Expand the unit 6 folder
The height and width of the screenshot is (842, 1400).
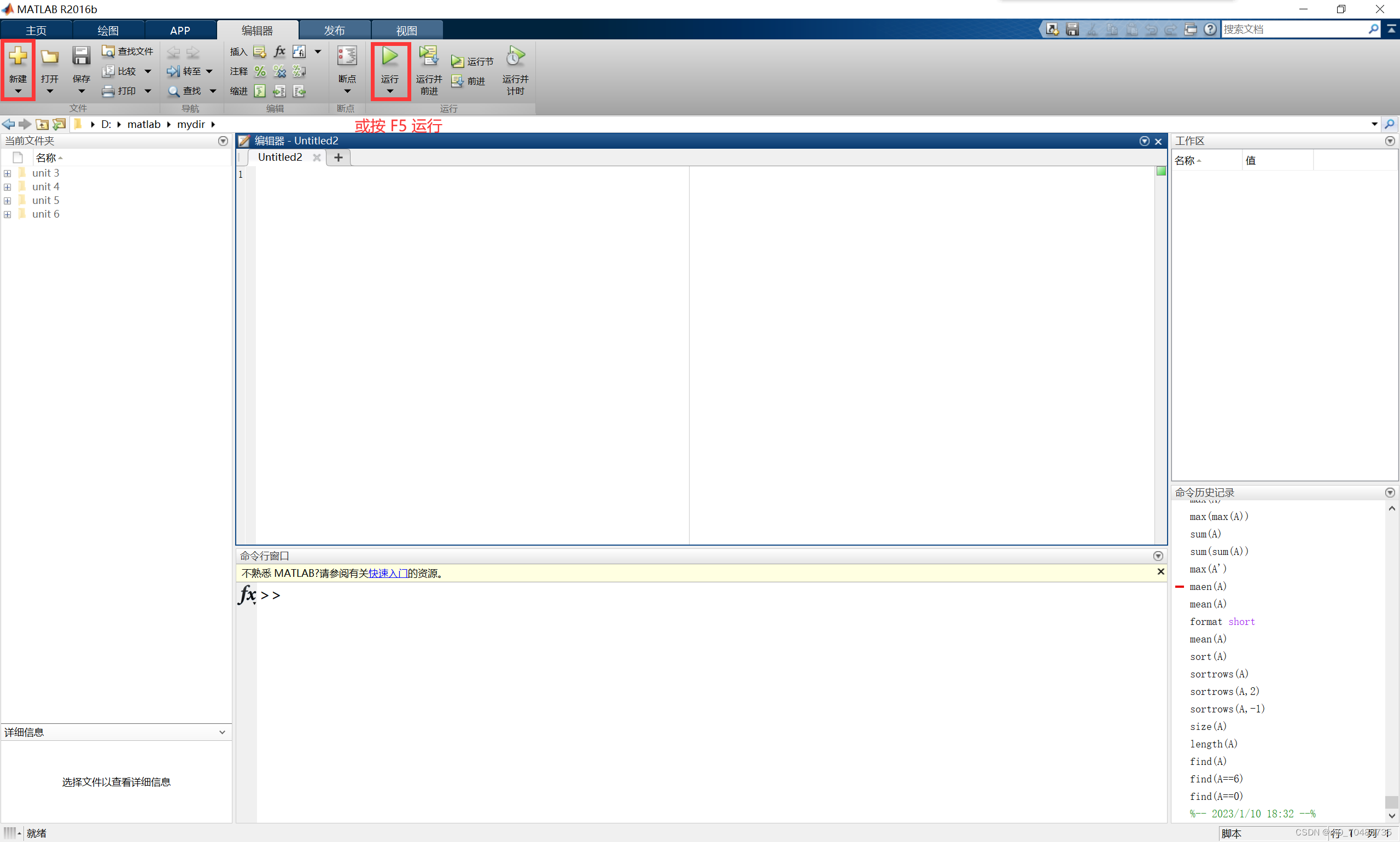[7, 214]
